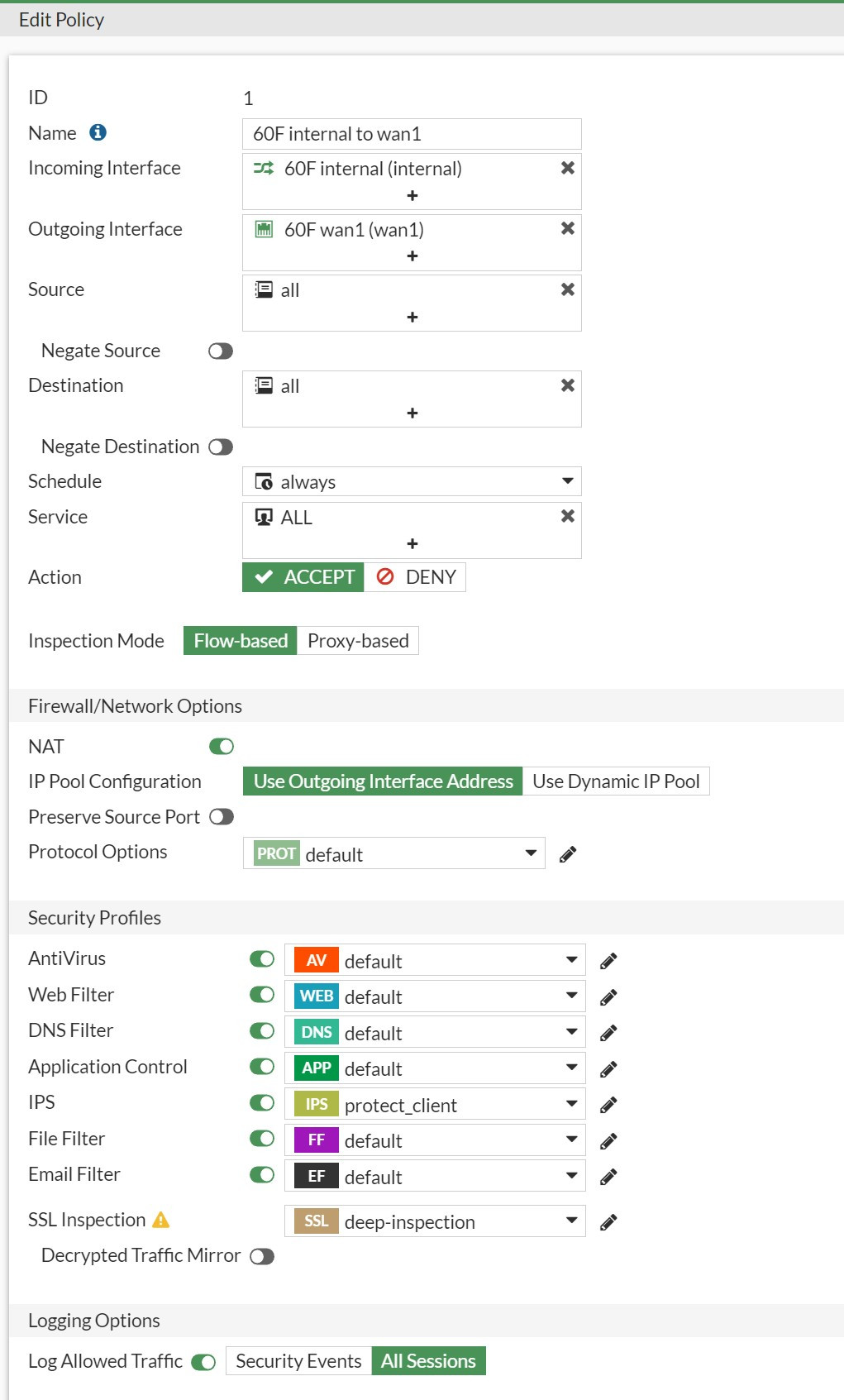
Task: Enable Negate Source switch
Action: coord(221,351)
